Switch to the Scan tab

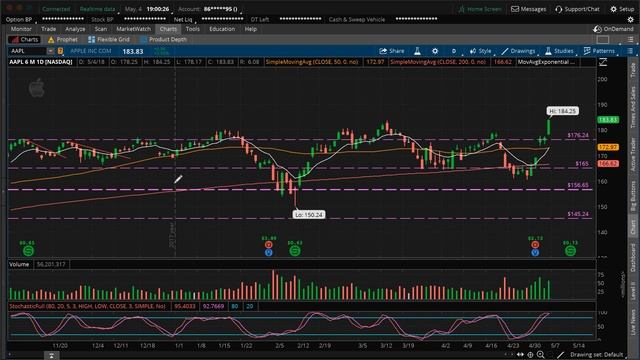point(101,29)
